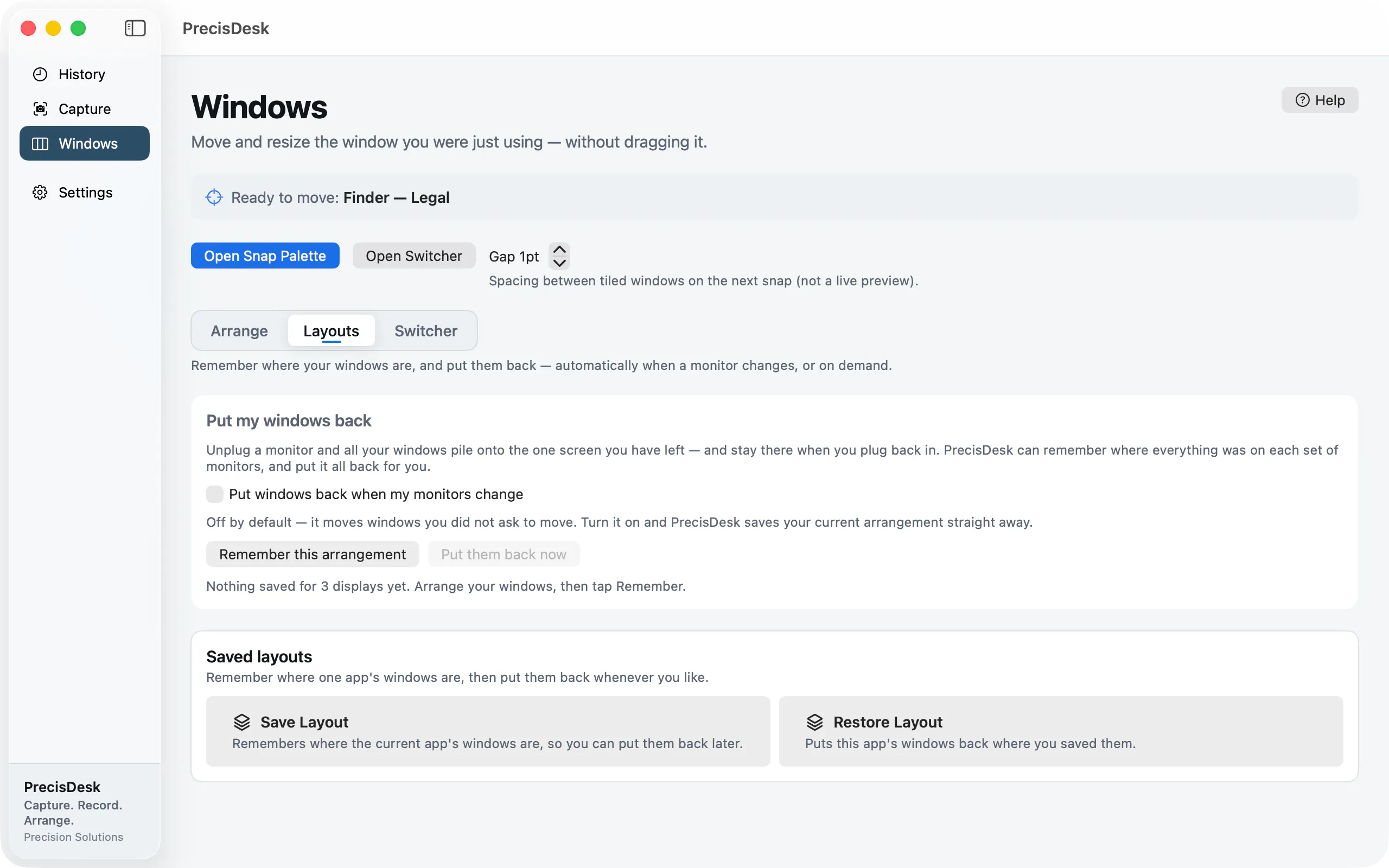Click the Capture camera icon
Viewport: 1389px width, 868px height.
(x=40, y=108)
